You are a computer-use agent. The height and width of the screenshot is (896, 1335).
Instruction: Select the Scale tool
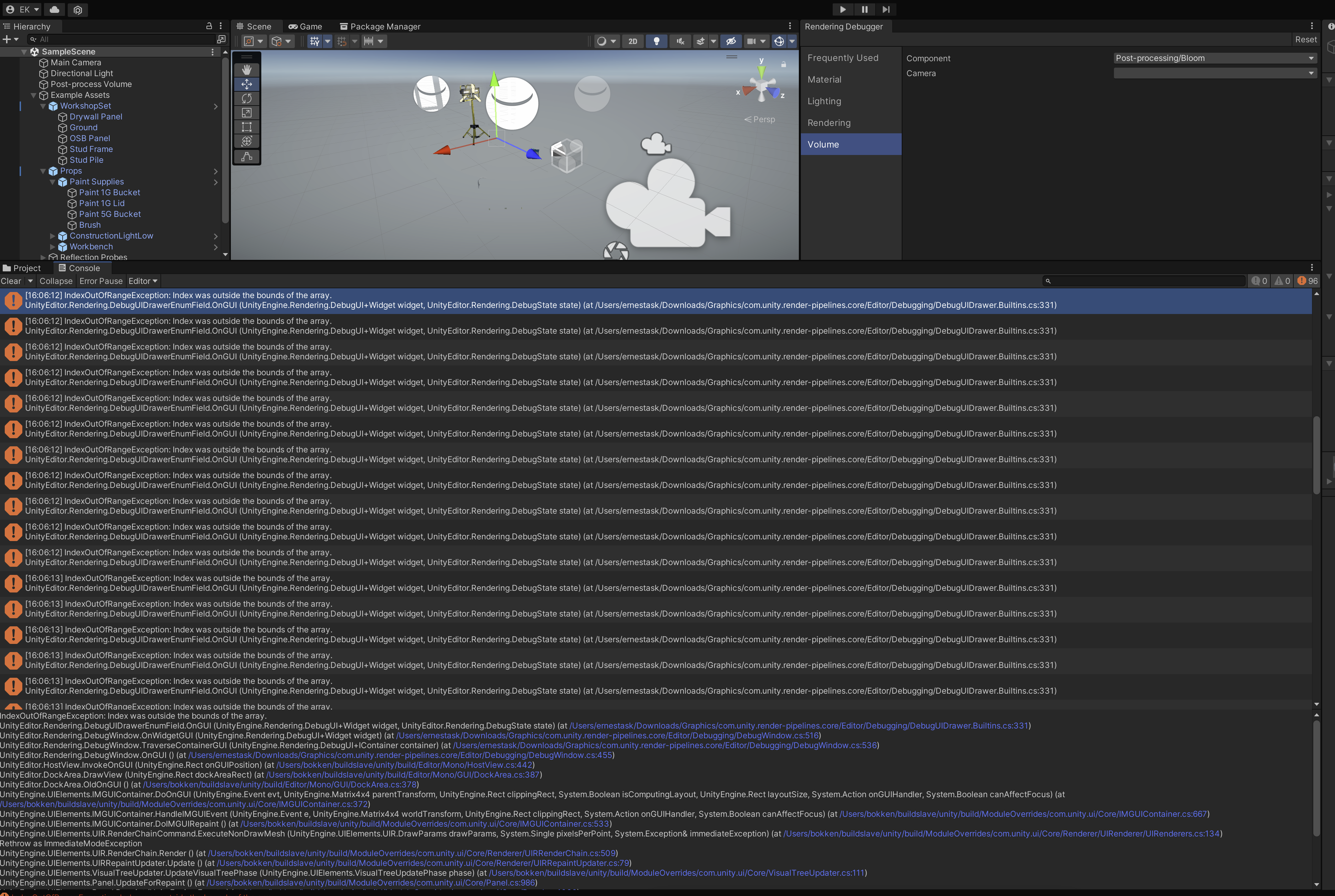pyautogui.click(x=246, y=113)
